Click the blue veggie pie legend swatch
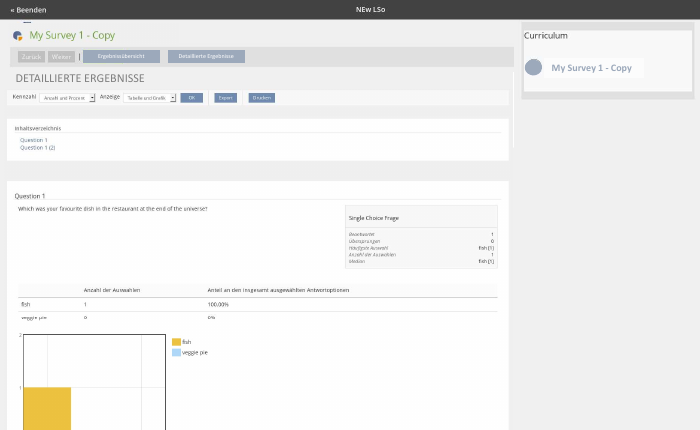 pos(176,352)
